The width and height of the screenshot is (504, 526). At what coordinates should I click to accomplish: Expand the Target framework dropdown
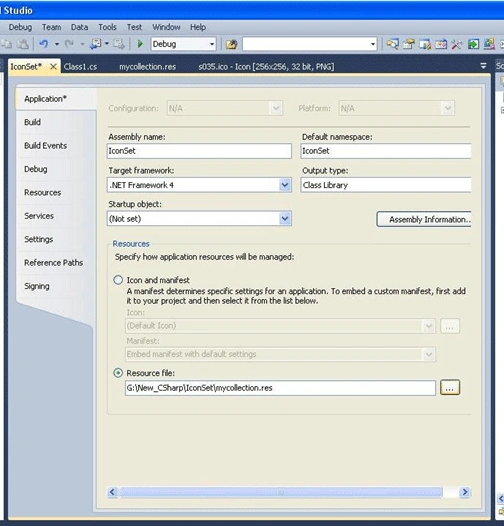285,185
